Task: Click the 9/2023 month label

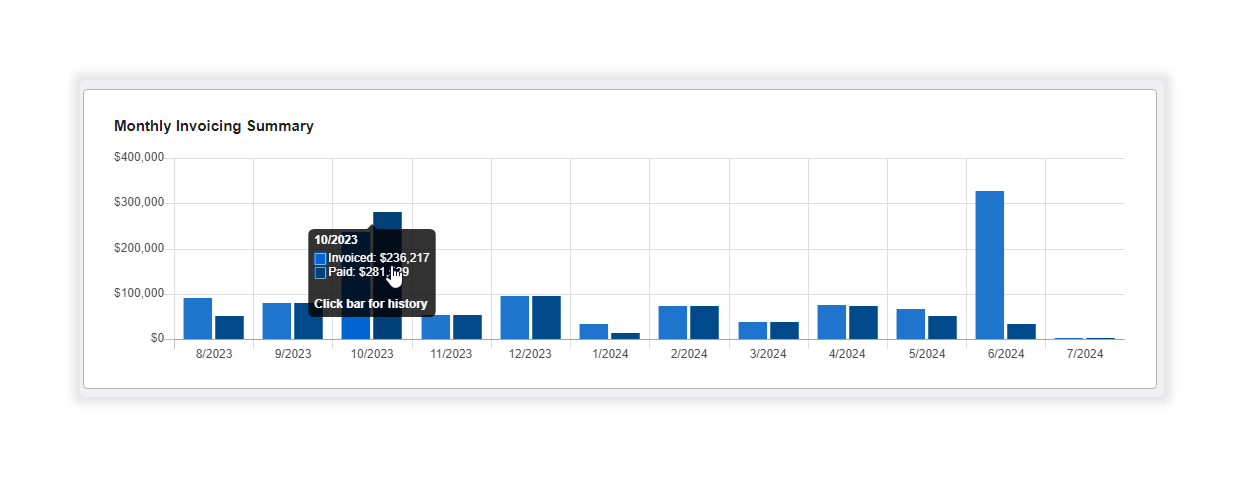Action: (x=293, y=354)
